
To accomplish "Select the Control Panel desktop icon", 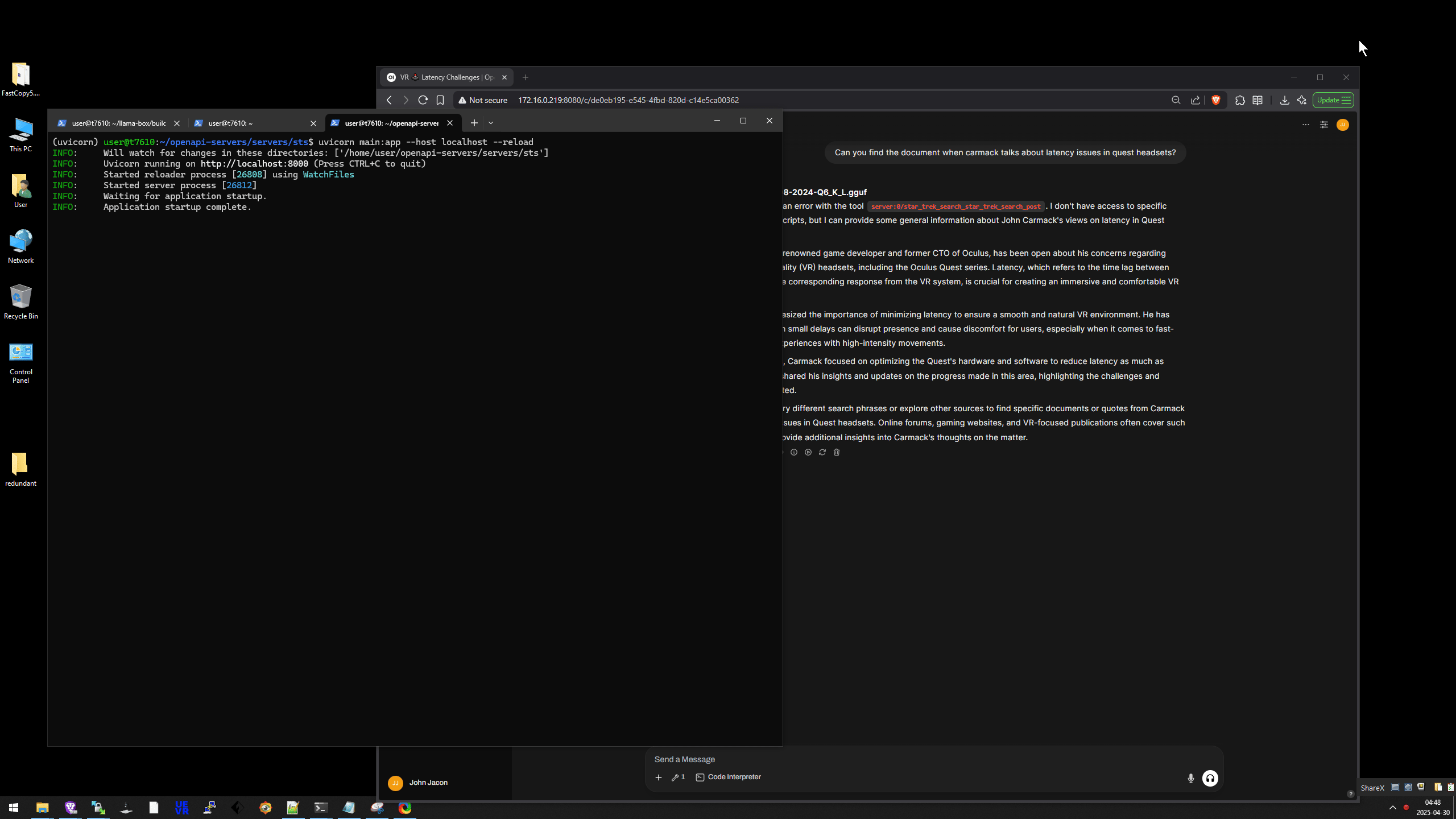I will 20,363.
